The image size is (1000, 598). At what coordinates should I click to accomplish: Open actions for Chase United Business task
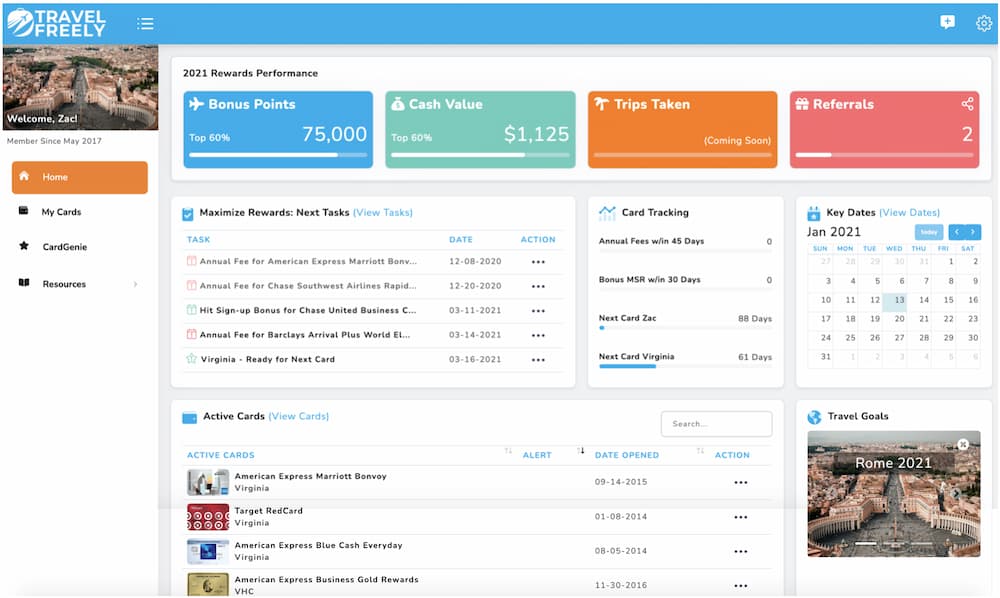pyautogui.click(x=538, y=311)
